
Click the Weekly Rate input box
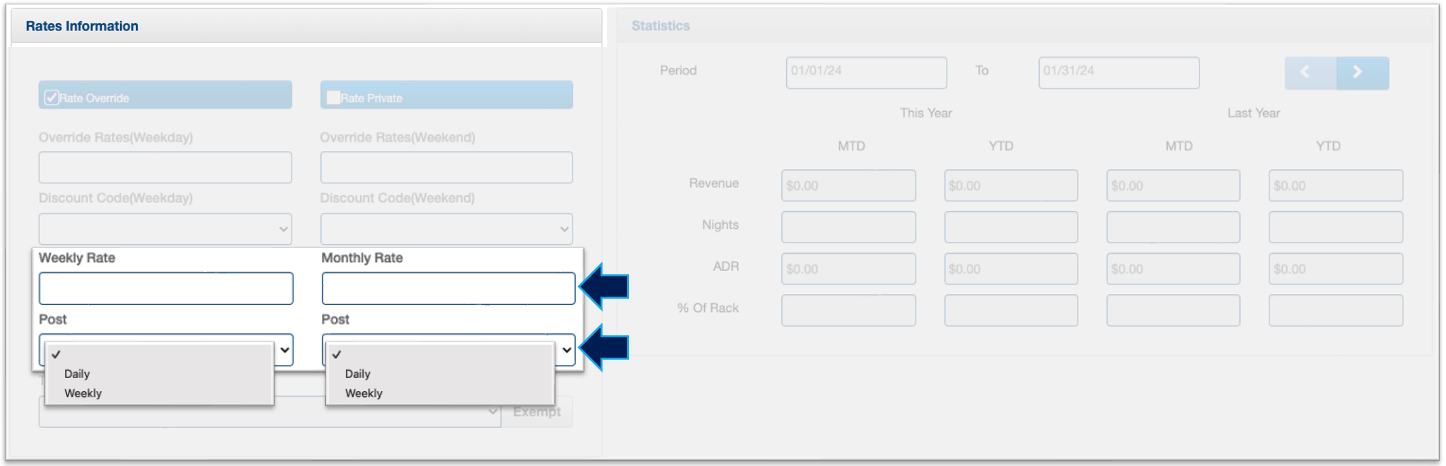pos(166,288)
